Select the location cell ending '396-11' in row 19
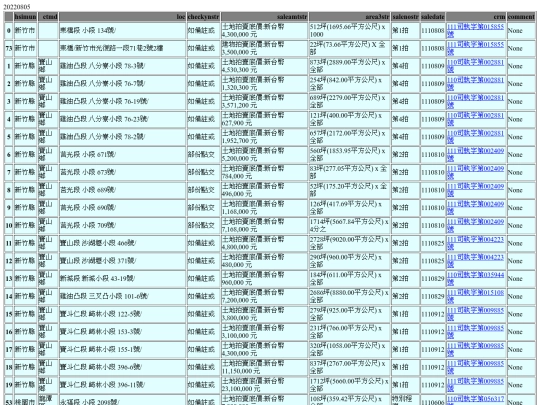 point(122,385)
